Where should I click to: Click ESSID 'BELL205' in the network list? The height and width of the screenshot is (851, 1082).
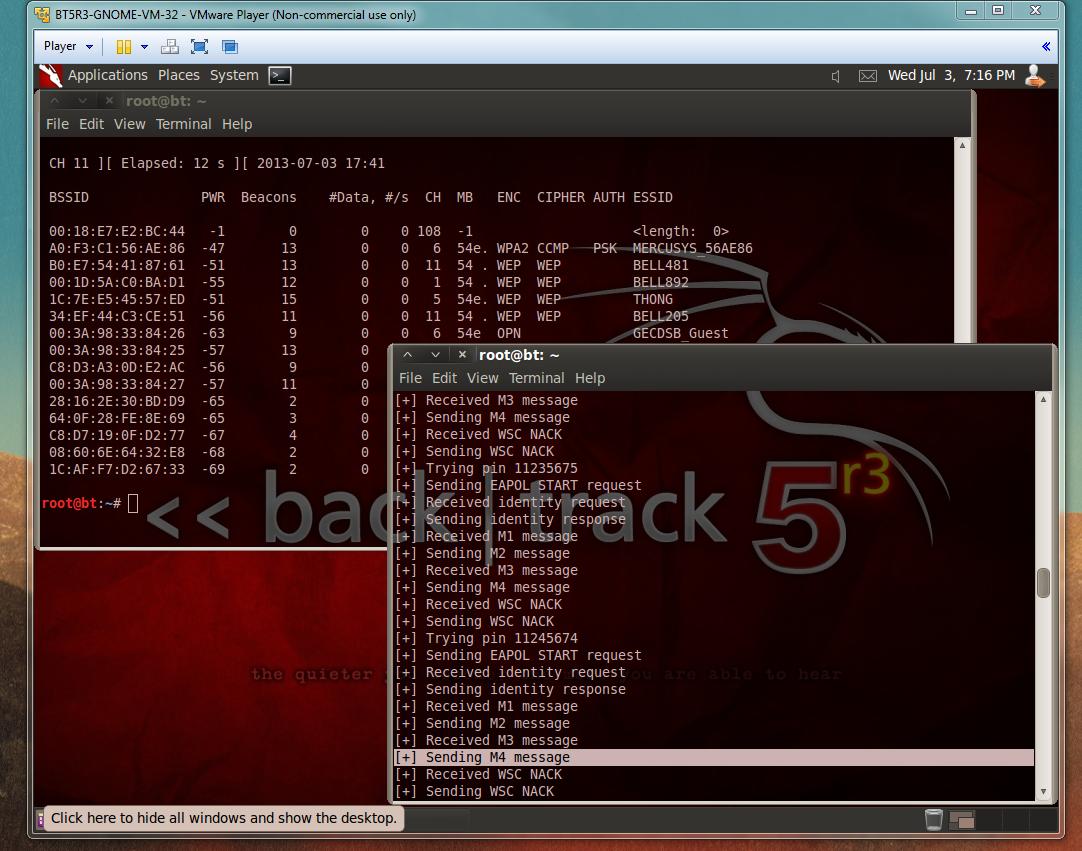pyautogui.click(x=660, y=316)
